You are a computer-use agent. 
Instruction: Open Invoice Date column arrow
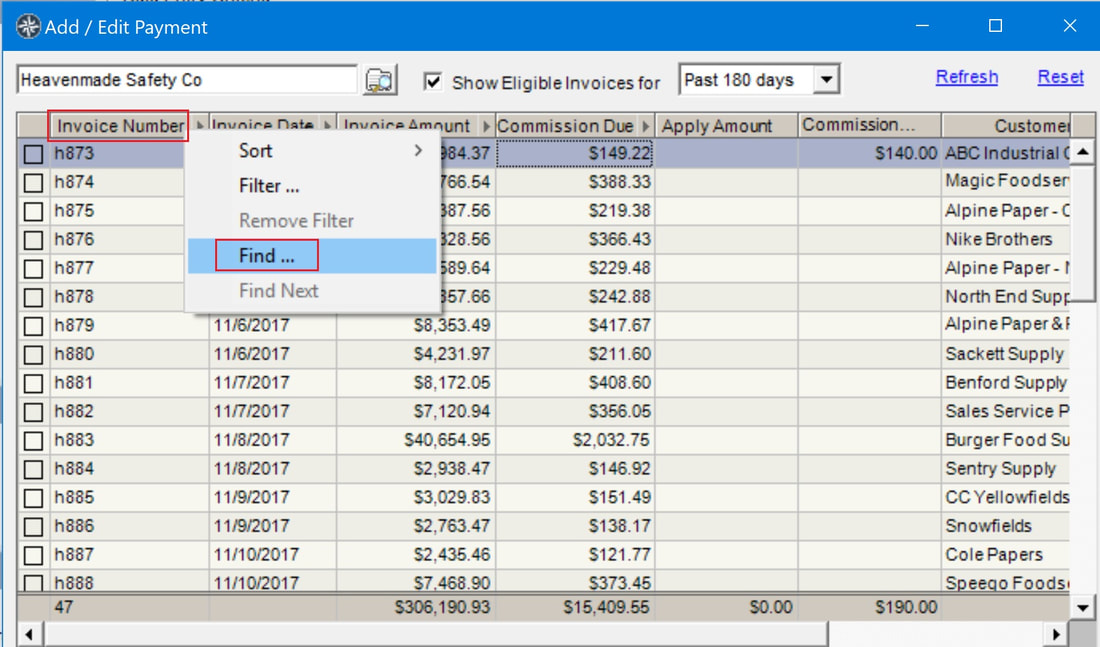(327, 126)
